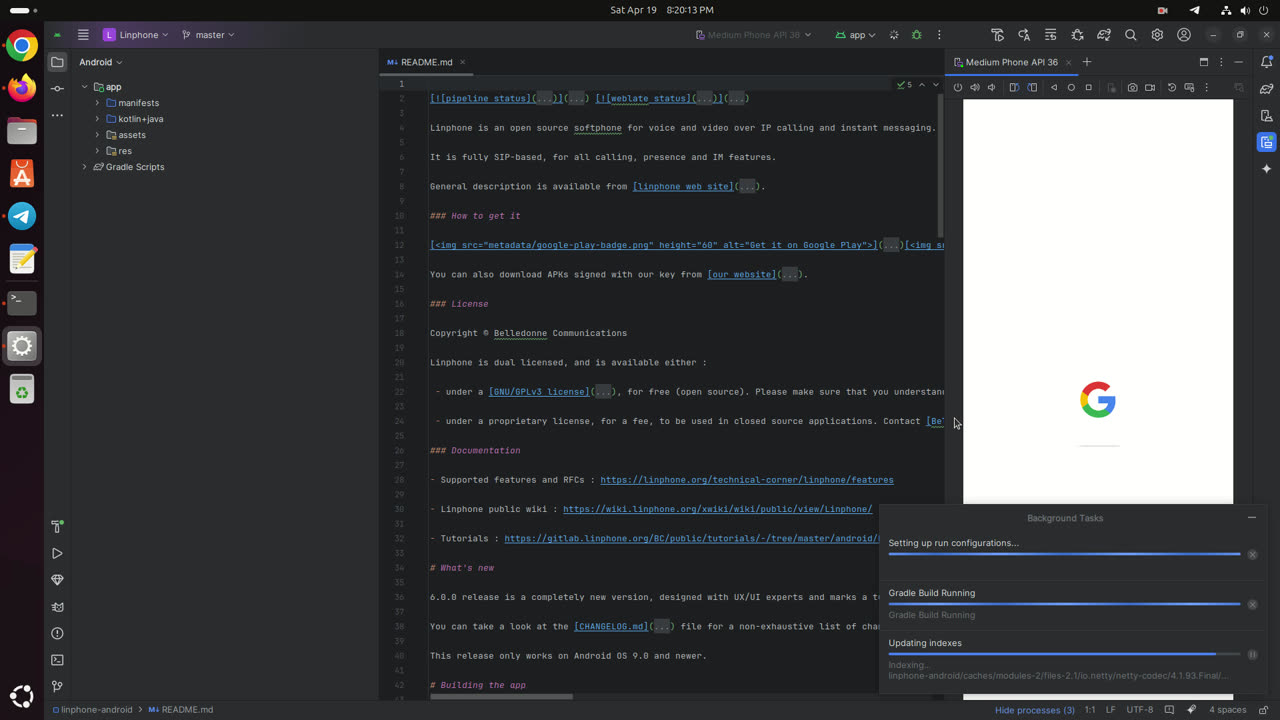Click emulator volume down button

(x=992, y=88)
